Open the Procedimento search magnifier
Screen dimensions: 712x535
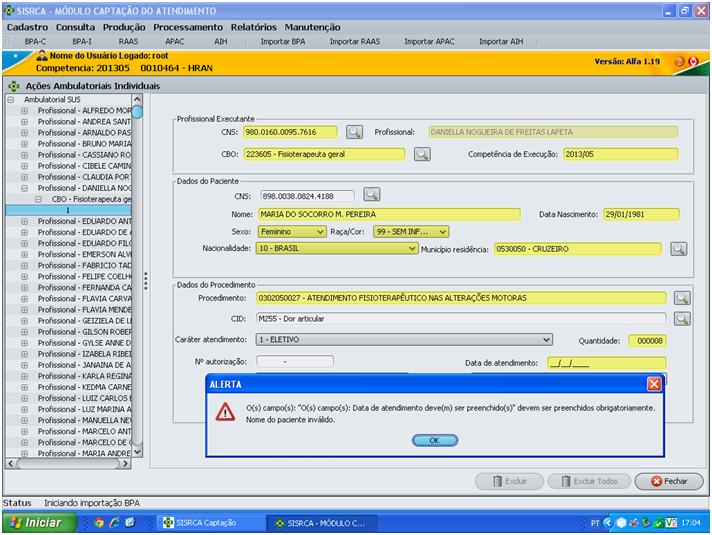[681, 298]
